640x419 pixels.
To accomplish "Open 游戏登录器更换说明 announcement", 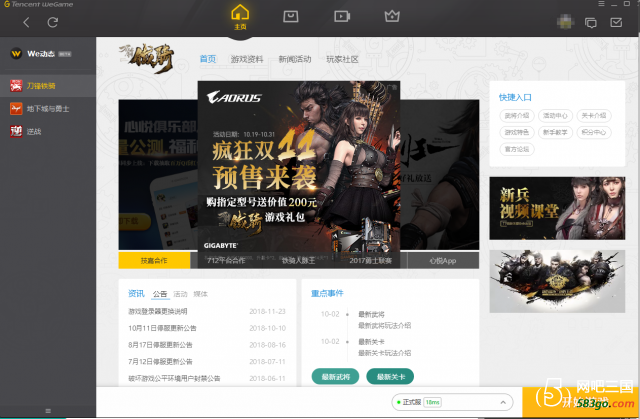I will [158, 311].
